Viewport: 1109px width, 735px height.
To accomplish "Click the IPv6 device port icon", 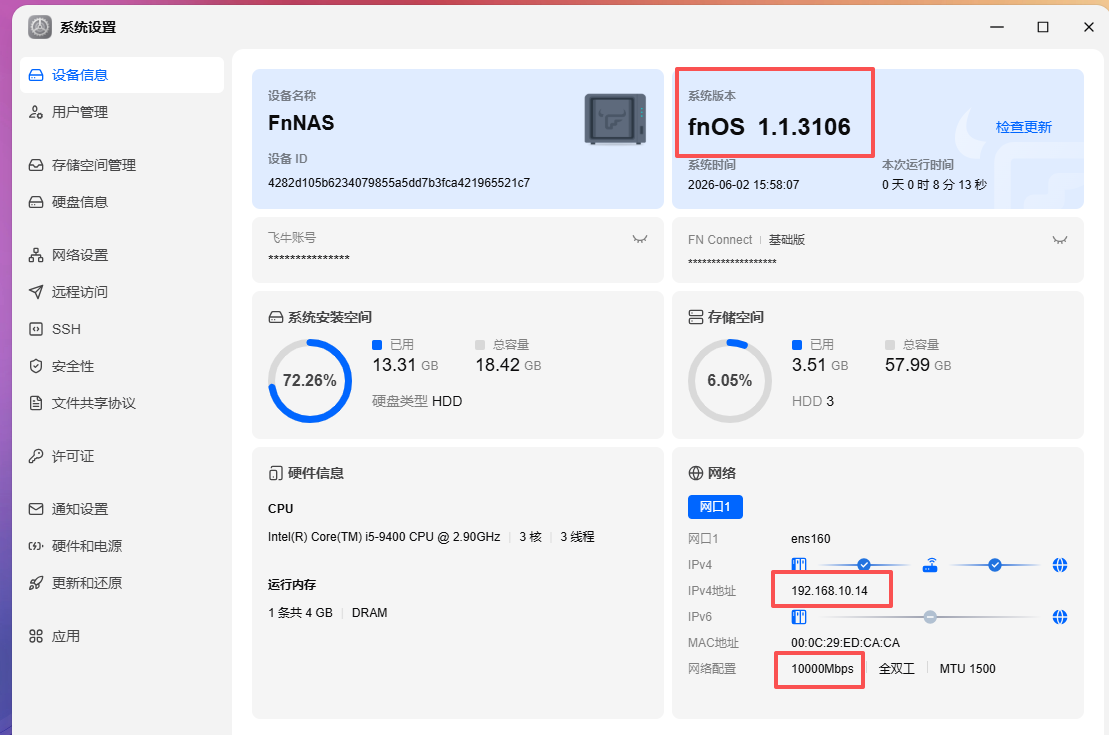I will [799, 617].
